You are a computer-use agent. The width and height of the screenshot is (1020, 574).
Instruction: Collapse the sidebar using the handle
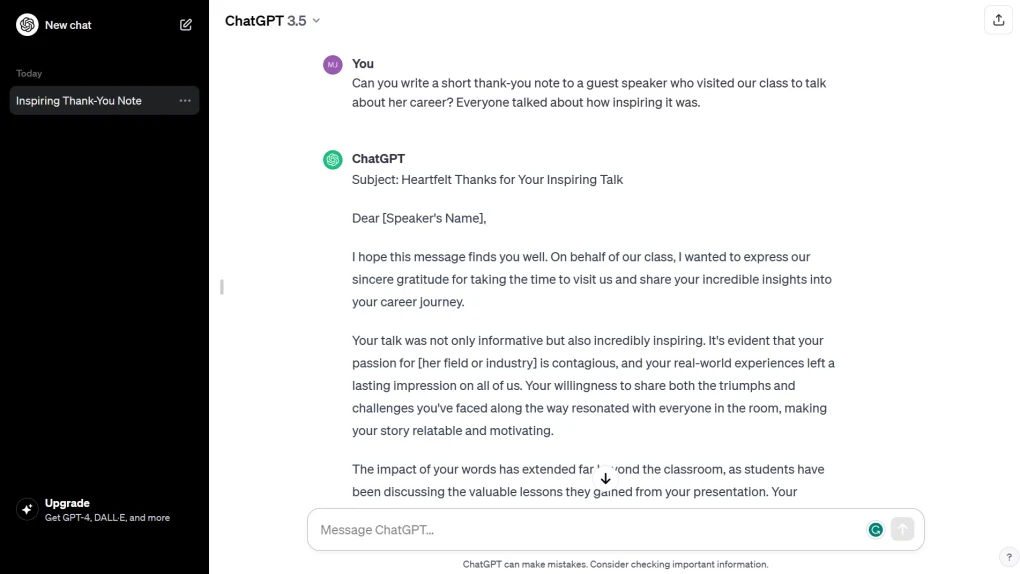[x=221, y=287]
